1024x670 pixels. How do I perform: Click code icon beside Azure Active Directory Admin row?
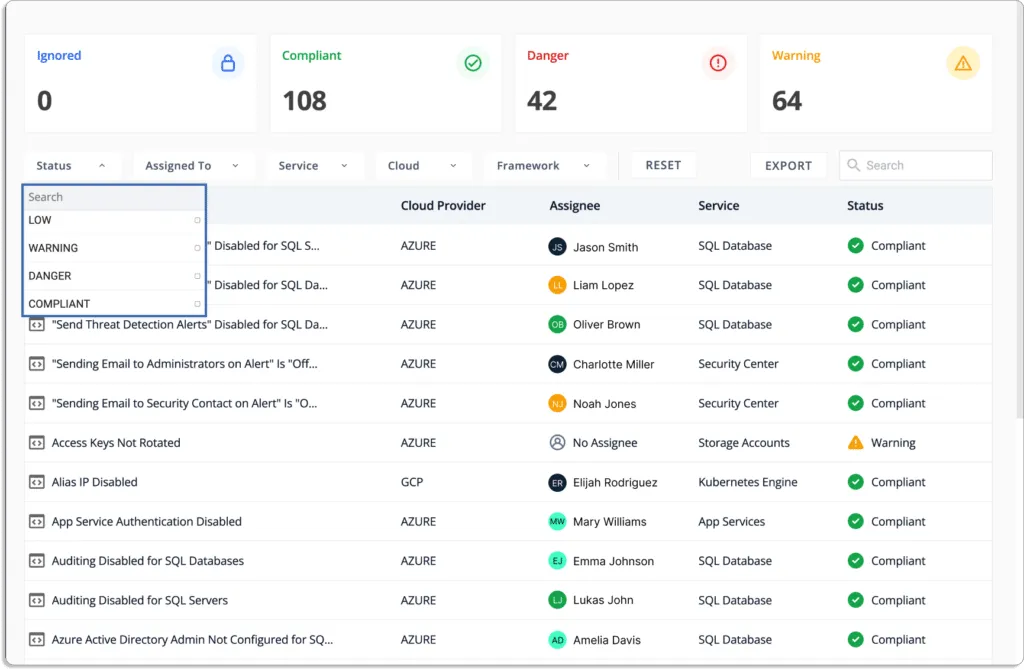37,640
